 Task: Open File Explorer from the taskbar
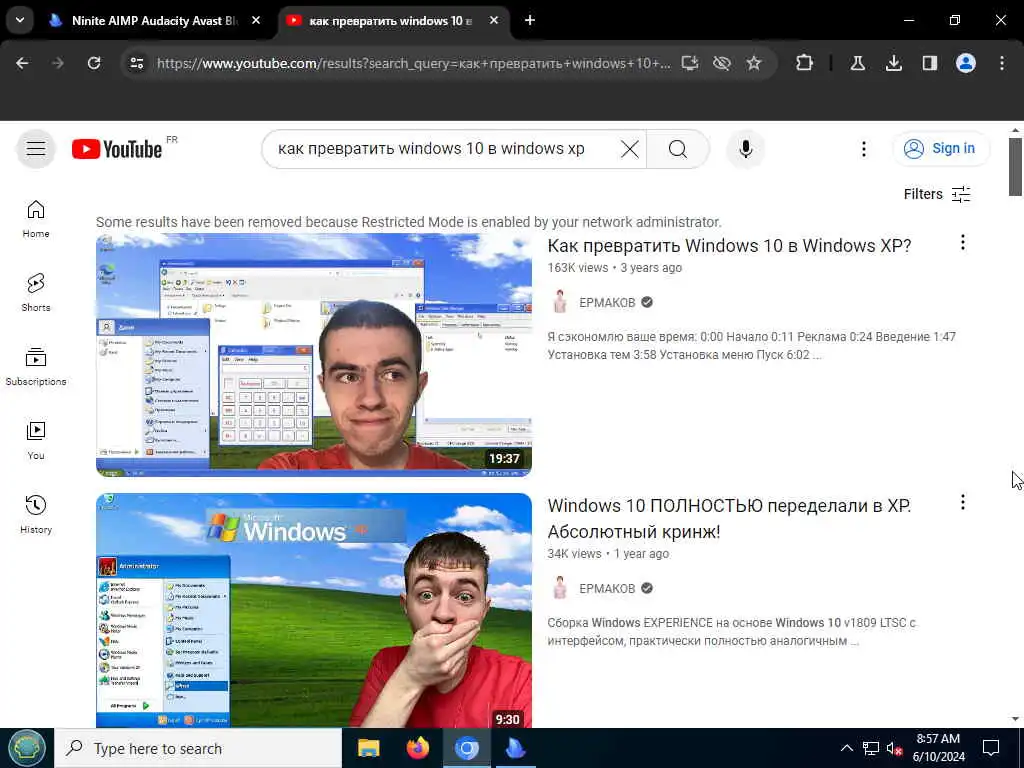[x=368, y=748]
